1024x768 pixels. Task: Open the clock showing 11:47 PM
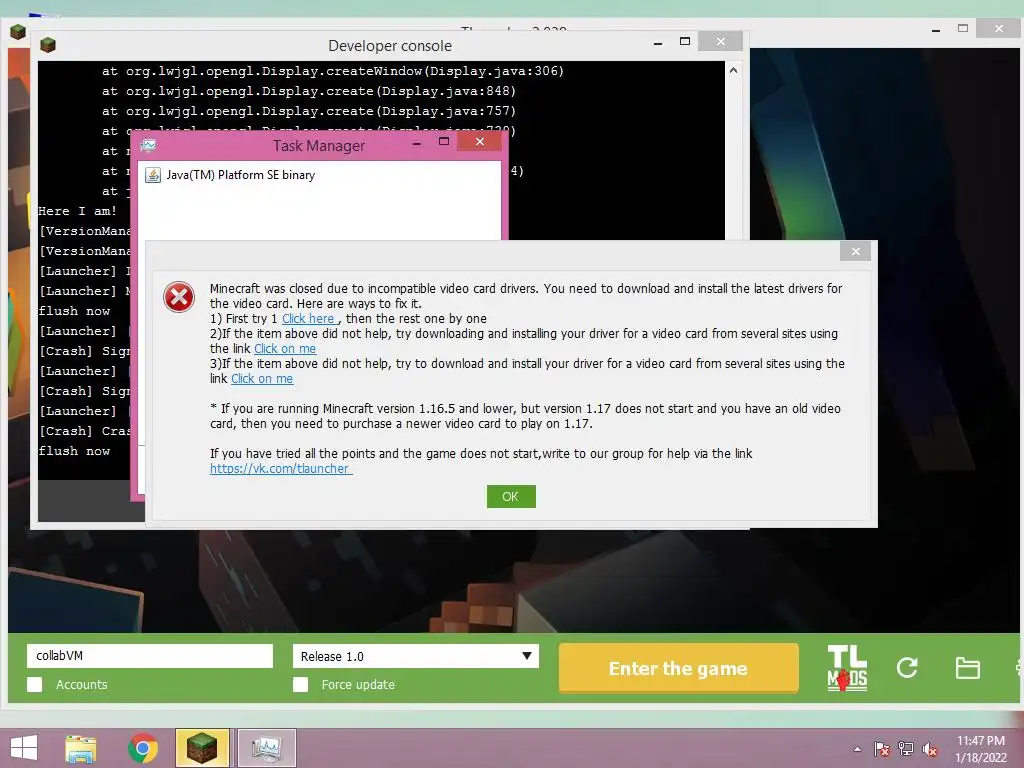tap(981, 749)
